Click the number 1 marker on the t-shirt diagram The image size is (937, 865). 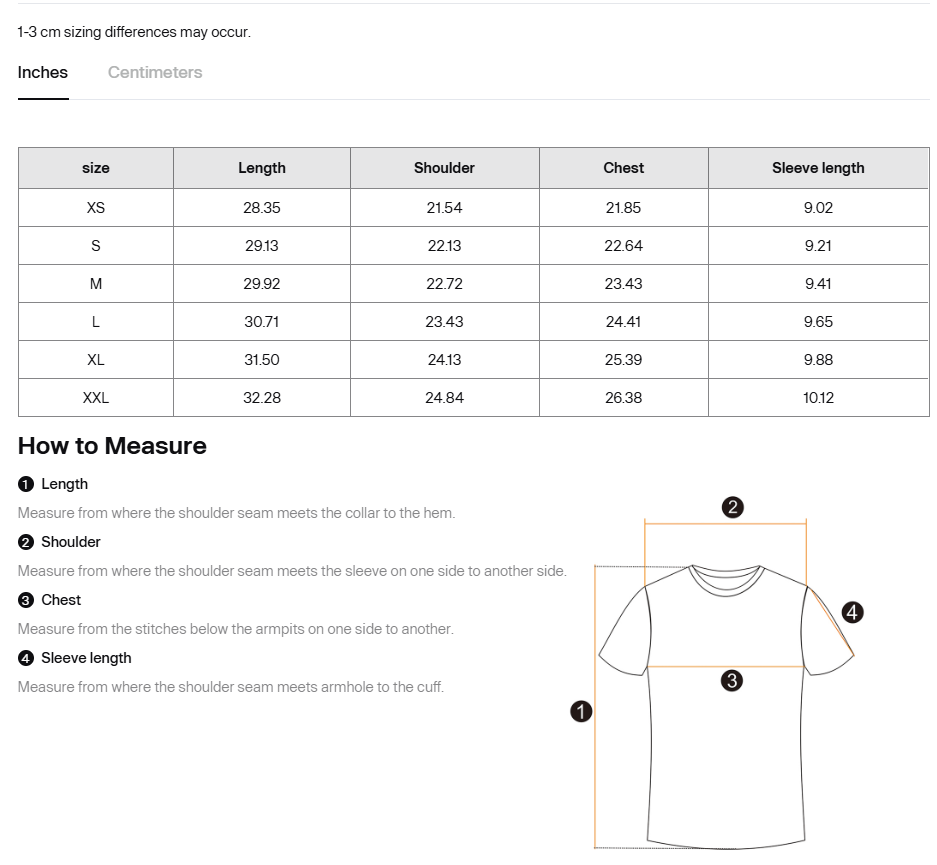pos(581,712)
